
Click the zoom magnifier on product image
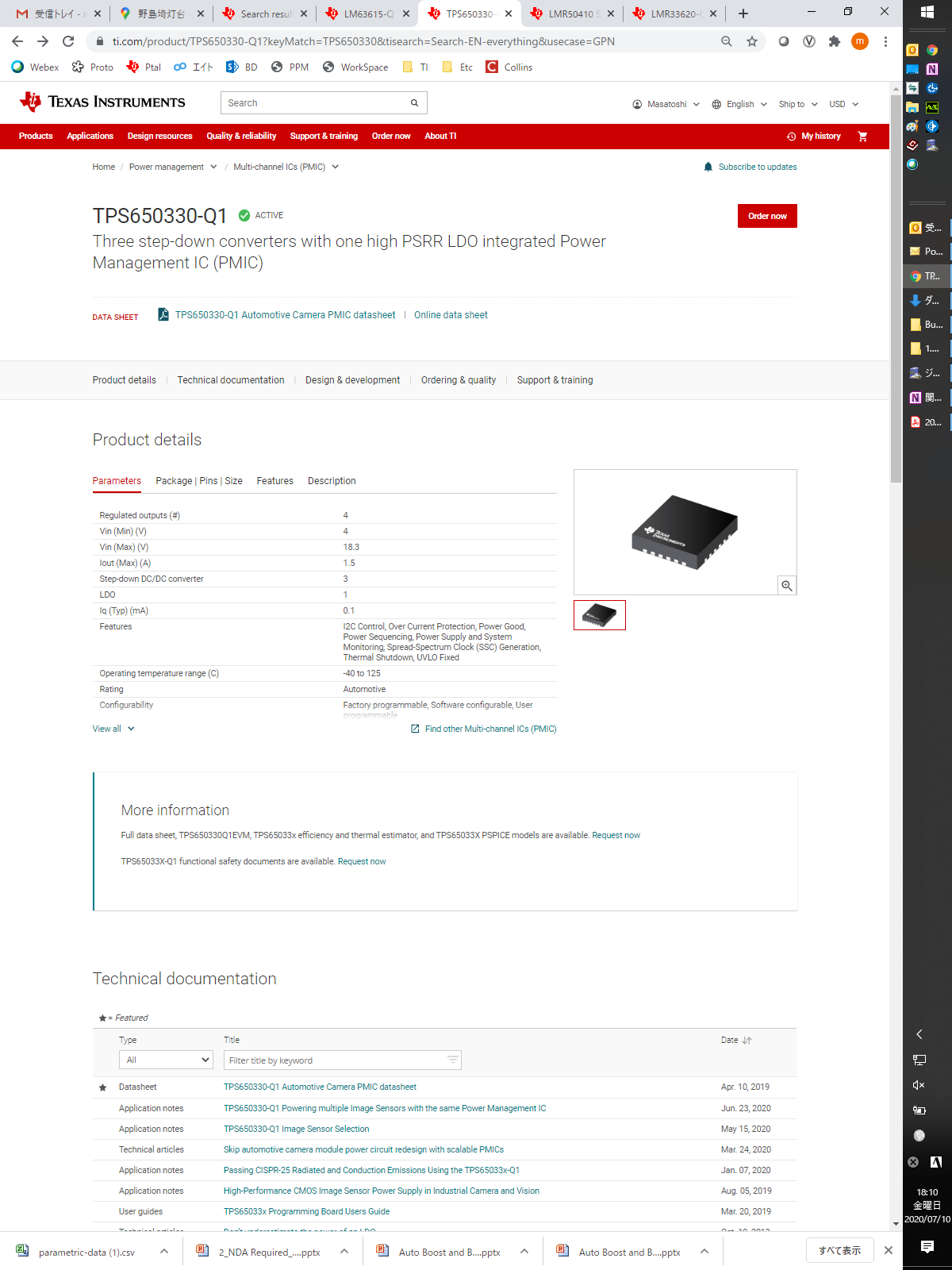pos(786,586)
